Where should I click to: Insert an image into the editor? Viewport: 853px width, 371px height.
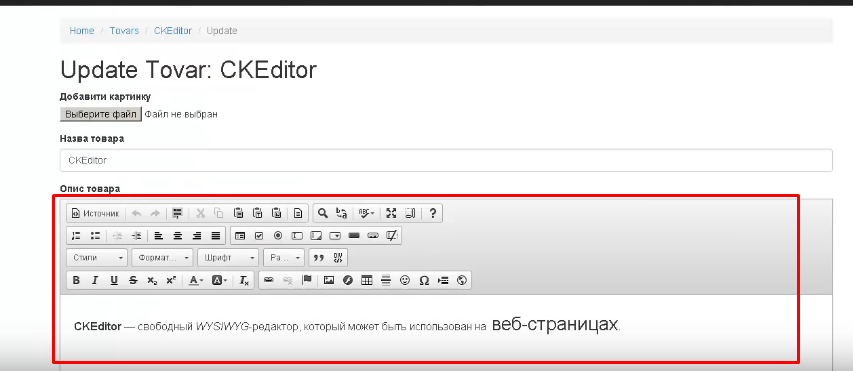coord(329,280)
